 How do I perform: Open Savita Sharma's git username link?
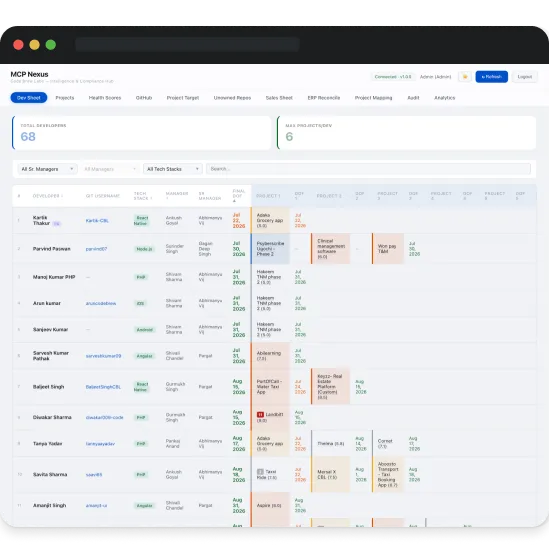pos(94,475)
